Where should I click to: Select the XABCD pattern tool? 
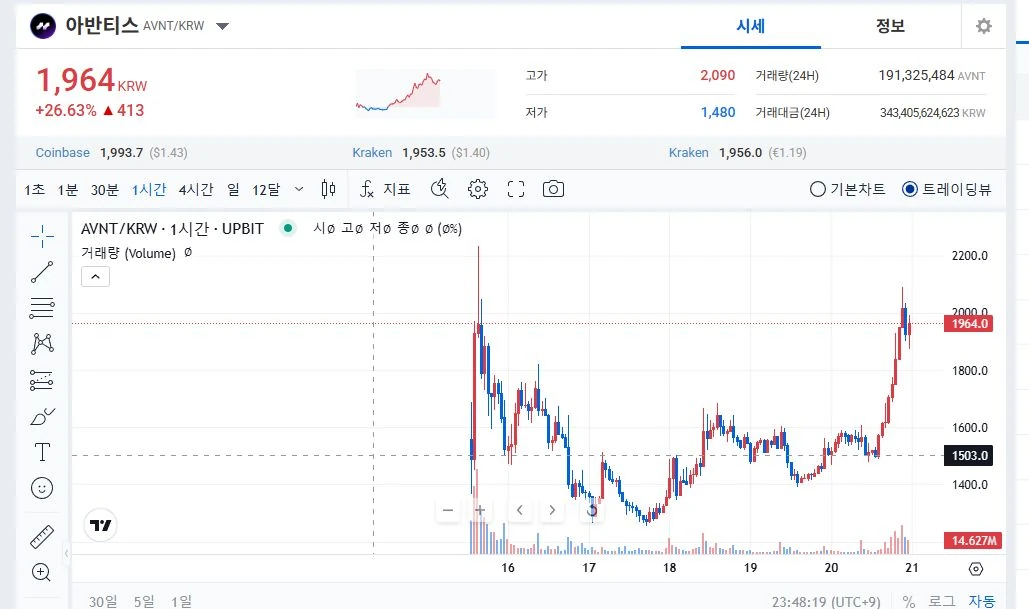pos(42,343)
